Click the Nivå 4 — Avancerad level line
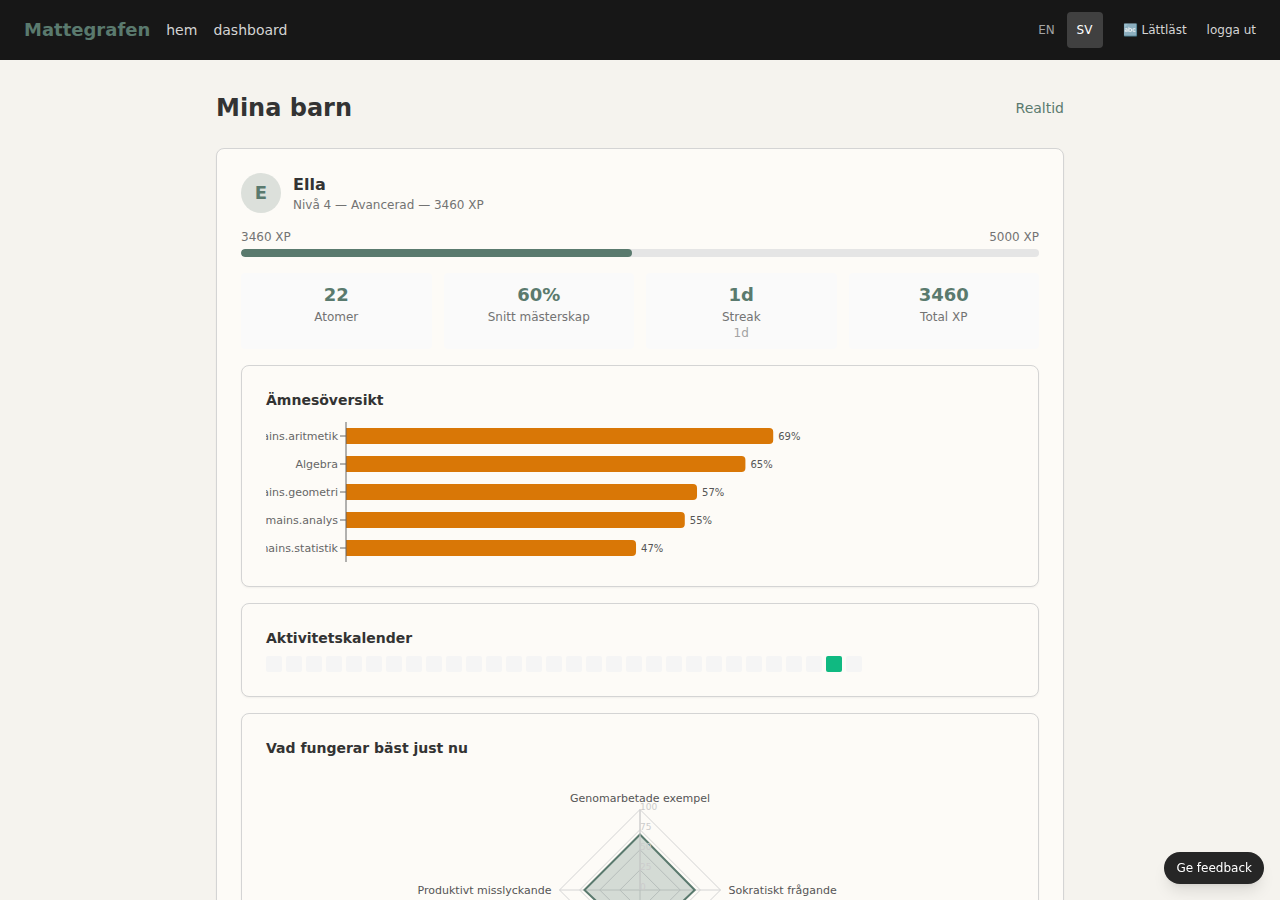1280x900 pixels. (388, 205)
